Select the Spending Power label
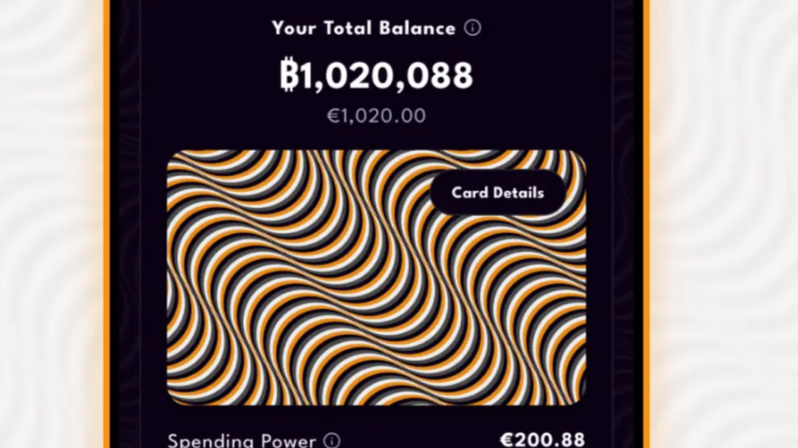This screenshot has height=448, width=798. 242,441
